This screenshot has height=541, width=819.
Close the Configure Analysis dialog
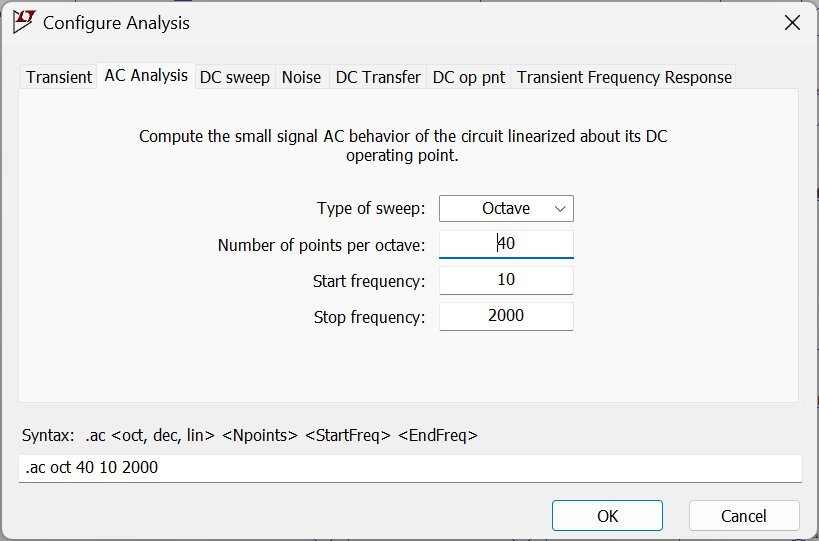(x=792, y=23)
